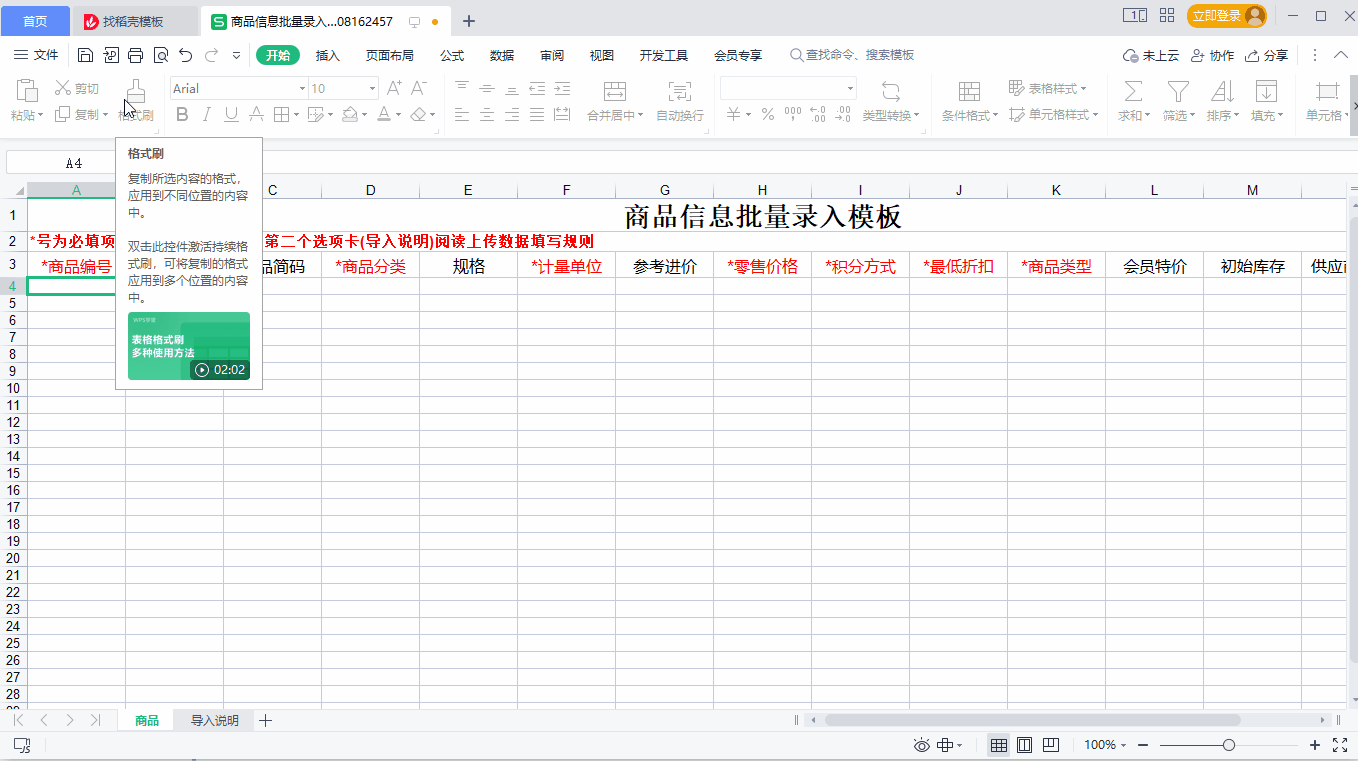The height and width of the screenshot is (761, 1358).
Task: Enable Wrap Text (自动换行)
Action: point(679,100)
